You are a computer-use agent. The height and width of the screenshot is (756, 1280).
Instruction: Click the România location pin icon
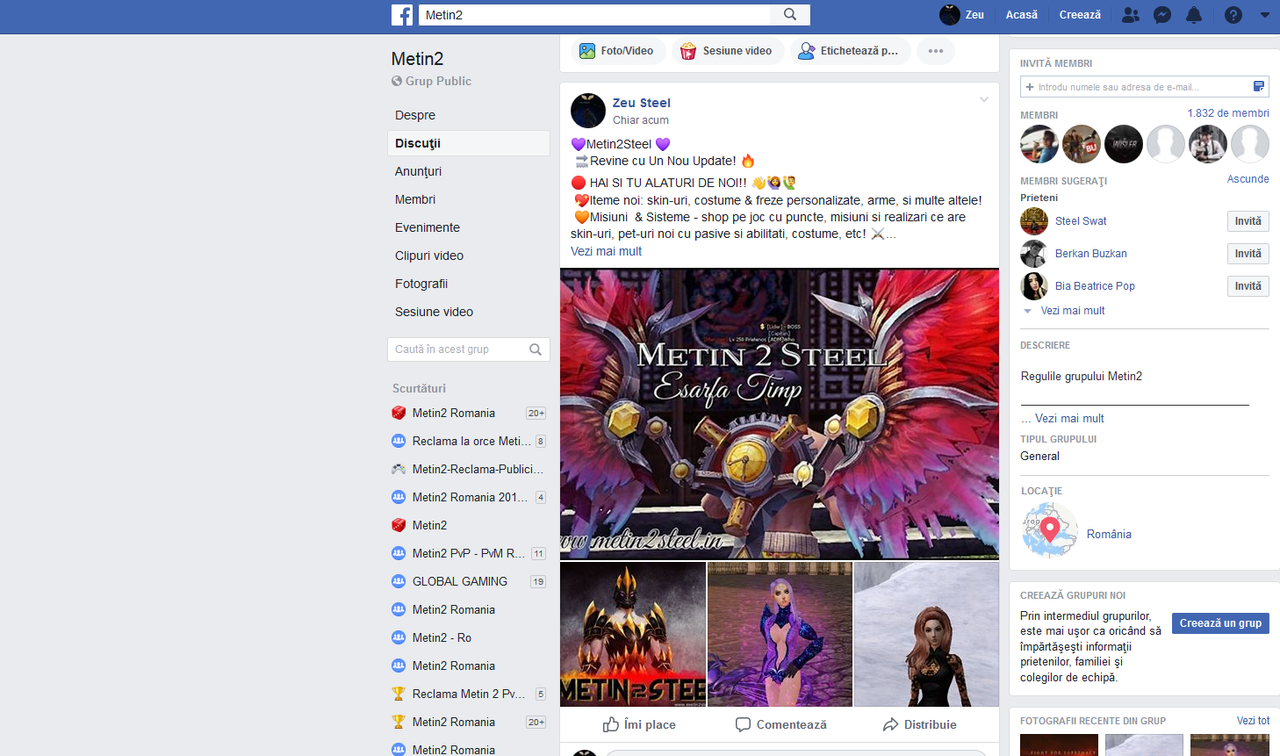tap(1050, 527)
